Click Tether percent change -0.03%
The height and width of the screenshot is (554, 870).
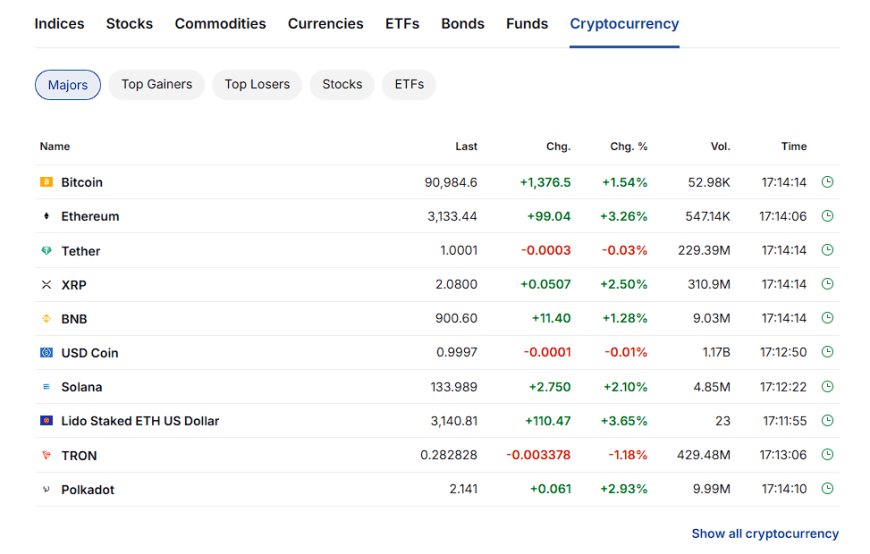625,250
